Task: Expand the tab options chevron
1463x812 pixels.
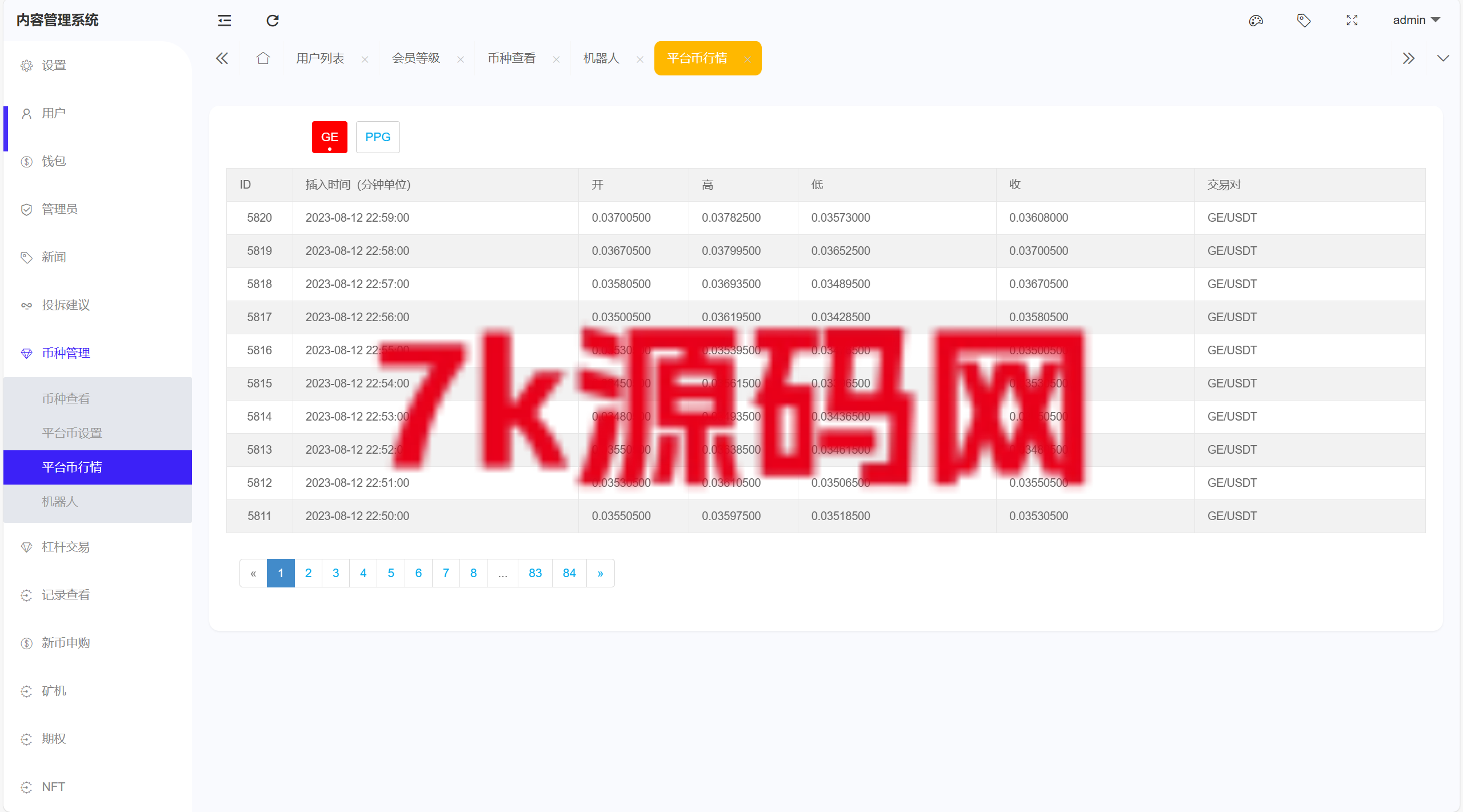Action: pyautogui.click(x=1443, y=58)
